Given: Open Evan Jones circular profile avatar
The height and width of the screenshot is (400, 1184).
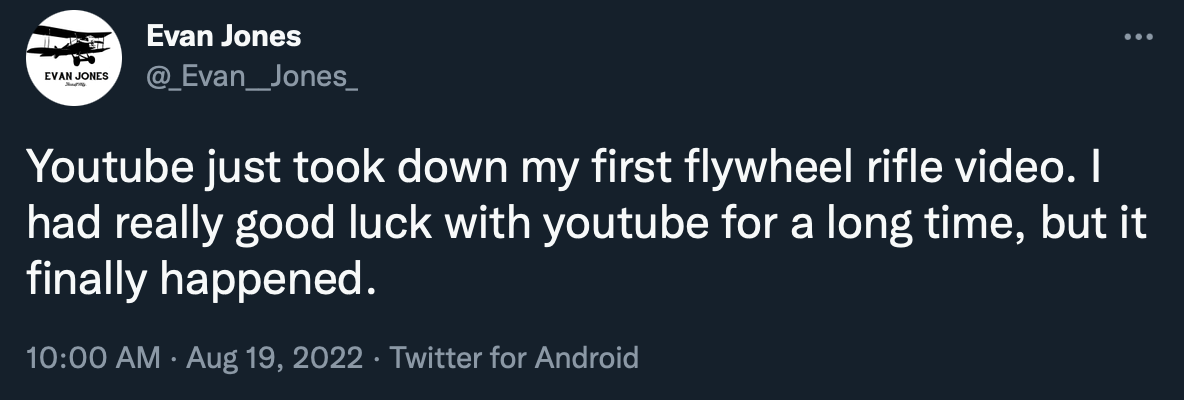Looking at the screenshot, I should coord(73,58).
